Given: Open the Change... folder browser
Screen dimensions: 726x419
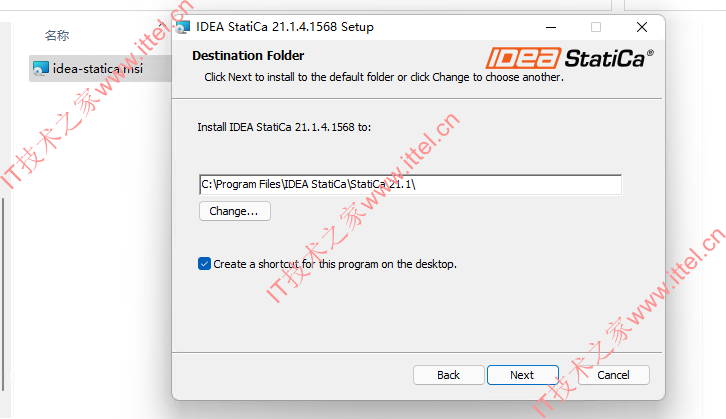Looking at the screenshot, I should (x=235, y=211).
